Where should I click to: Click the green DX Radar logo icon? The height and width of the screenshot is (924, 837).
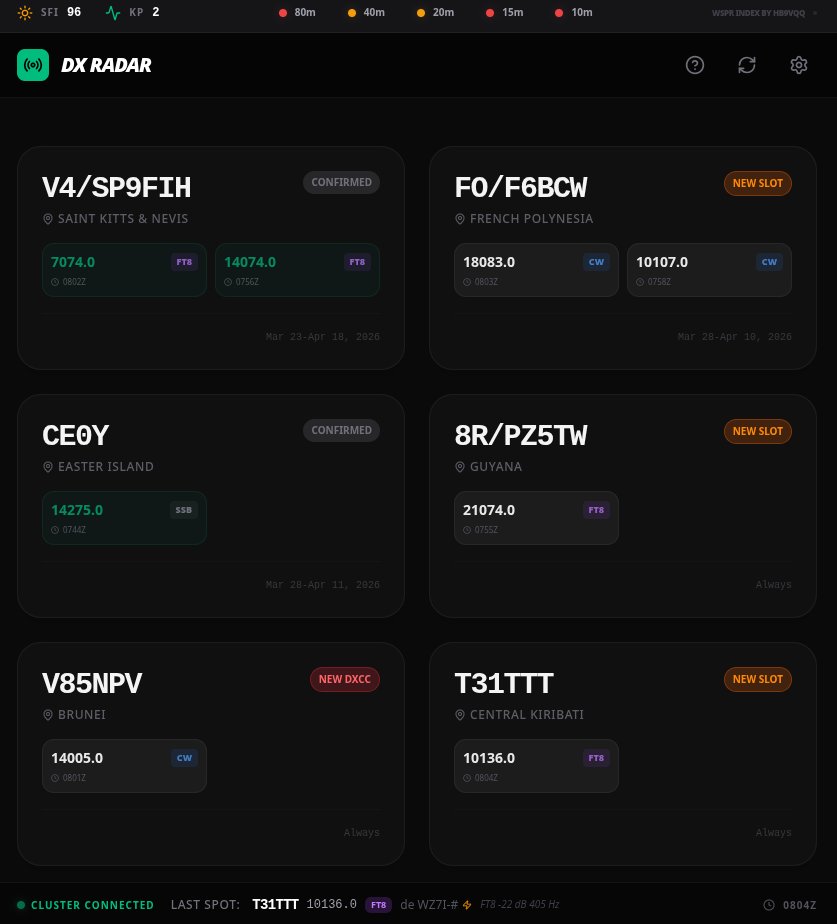[33, 65]
